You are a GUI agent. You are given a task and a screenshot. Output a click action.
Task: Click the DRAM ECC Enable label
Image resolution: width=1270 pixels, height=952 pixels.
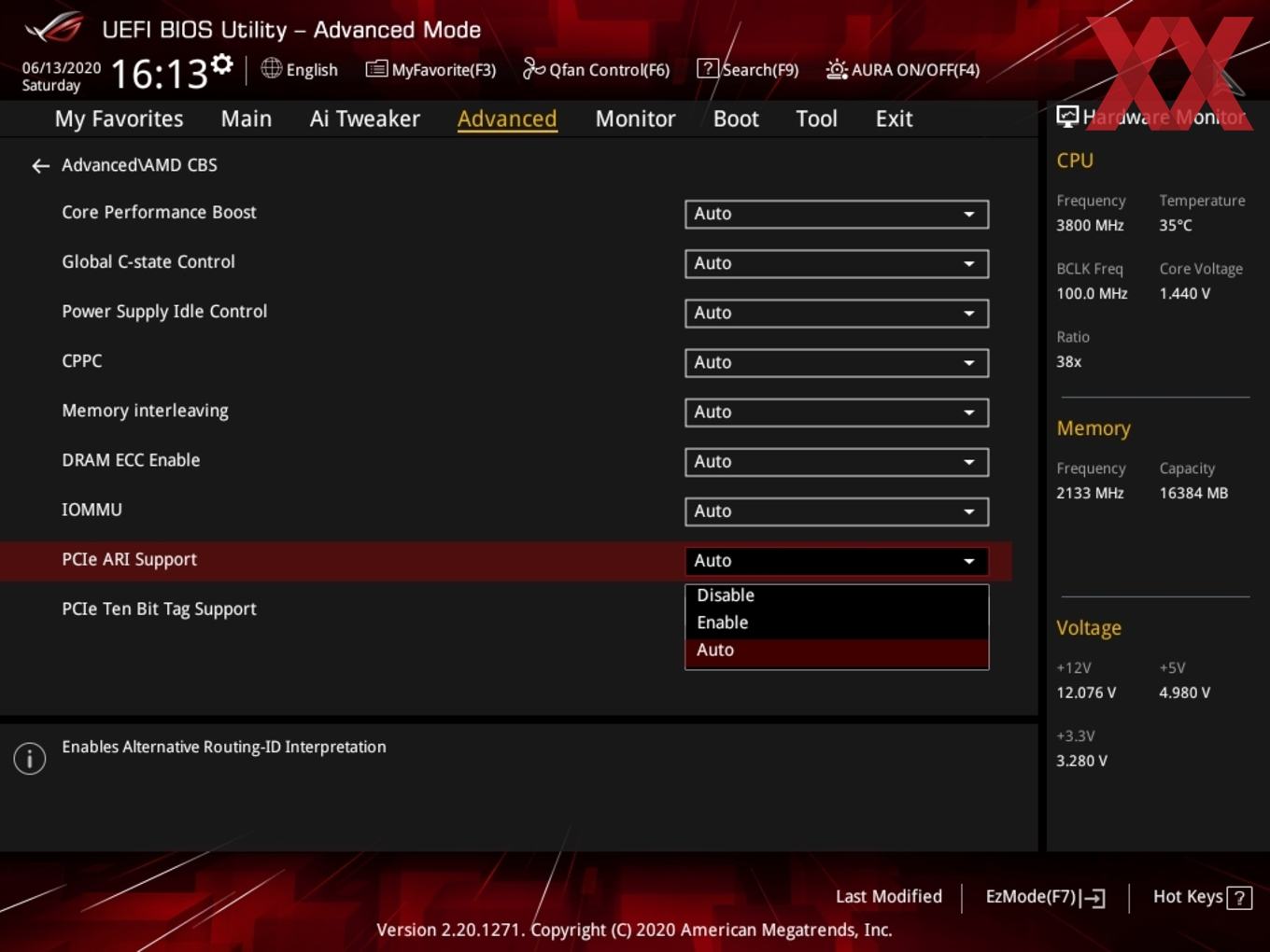coord(131,460)
